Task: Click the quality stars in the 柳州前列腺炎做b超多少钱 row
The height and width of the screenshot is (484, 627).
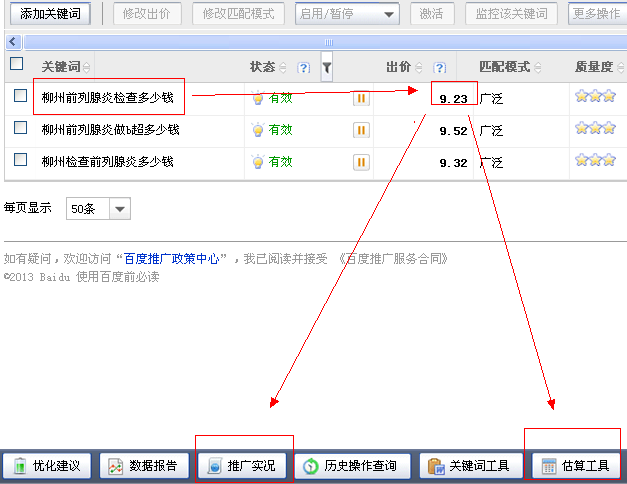Action: coord(595,128)
